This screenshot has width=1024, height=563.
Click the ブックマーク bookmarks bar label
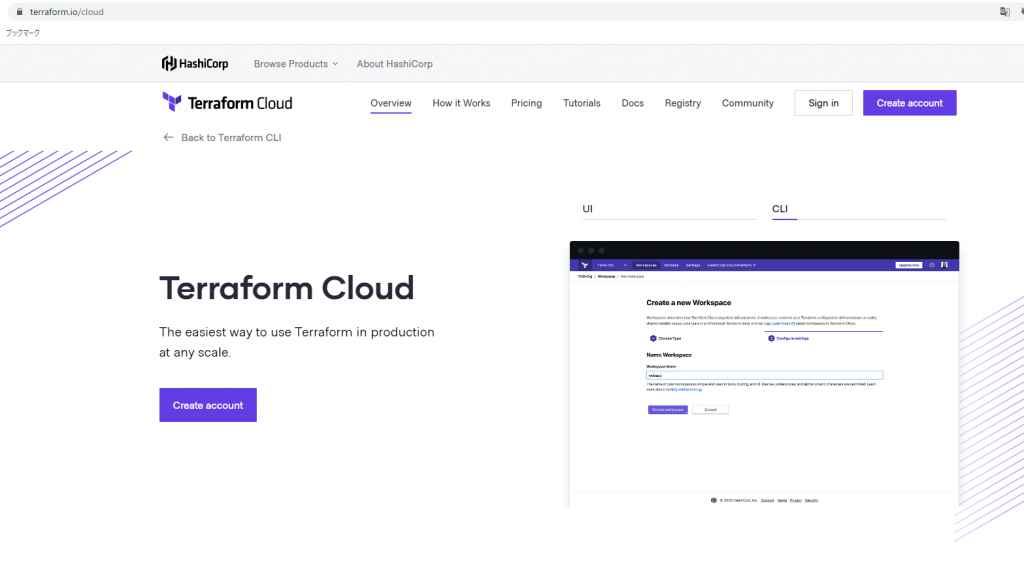(x=23, y=33)
